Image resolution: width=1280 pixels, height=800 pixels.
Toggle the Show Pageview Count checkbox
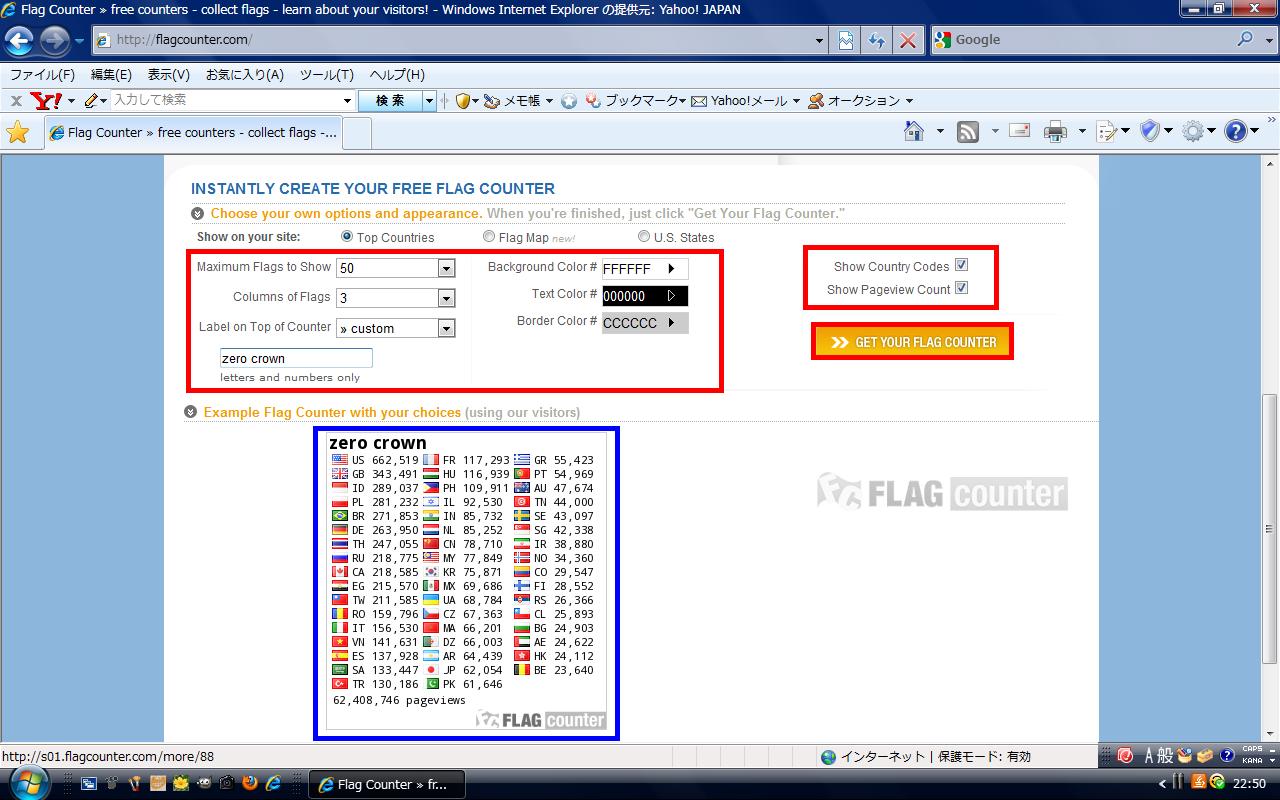pos(961,288)
